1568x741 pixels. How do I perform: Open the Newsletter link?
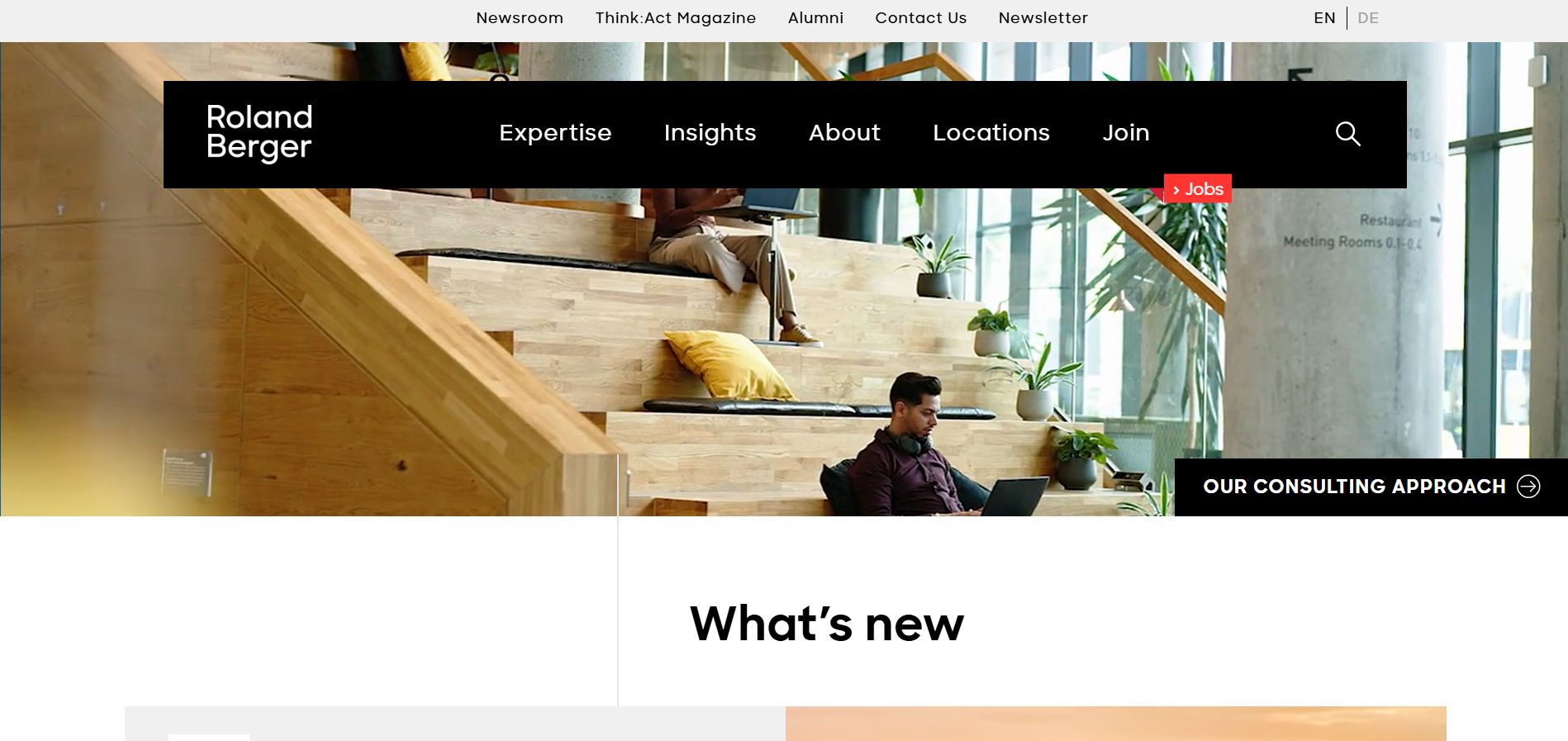tap(1043, 18)
